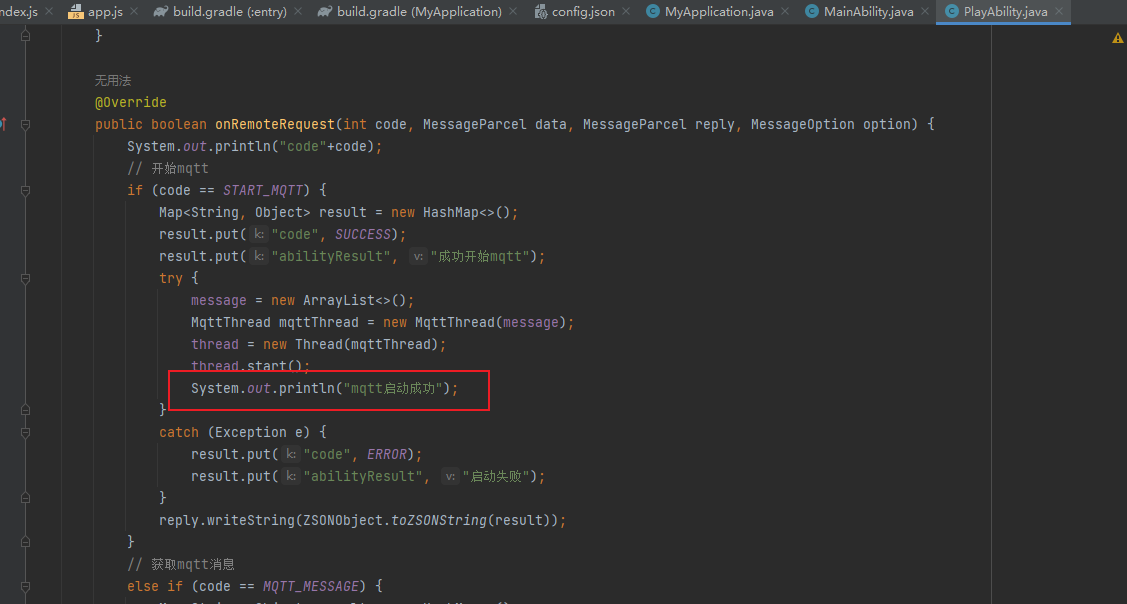Viewport: 1127px width, 604px height.
Task: Switch to the config.json tab
Action: [x=583, y=12]
